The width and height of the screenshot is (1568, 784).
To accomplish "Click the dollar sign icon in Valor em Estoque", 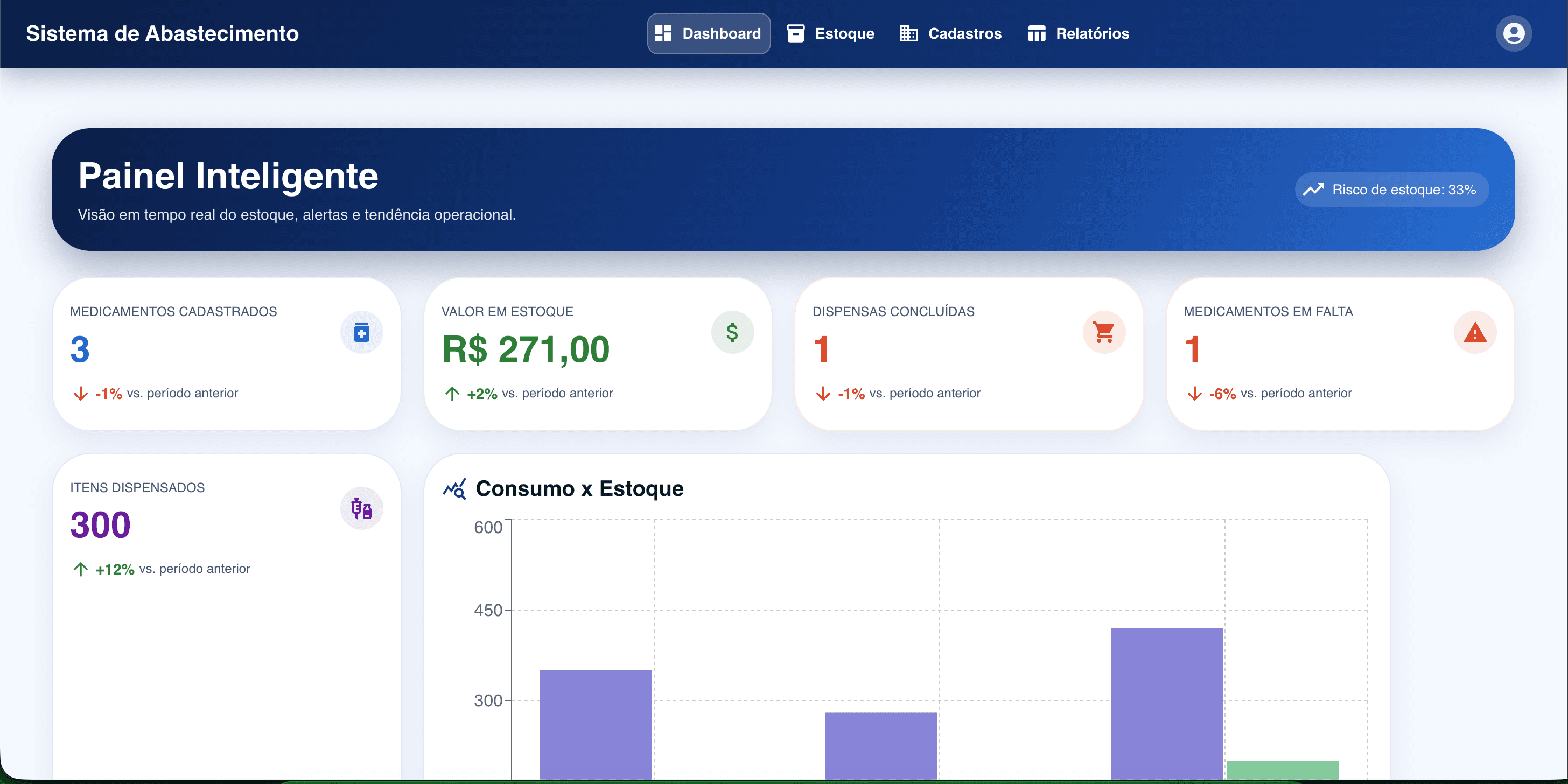I will click(x=732, y=332).
